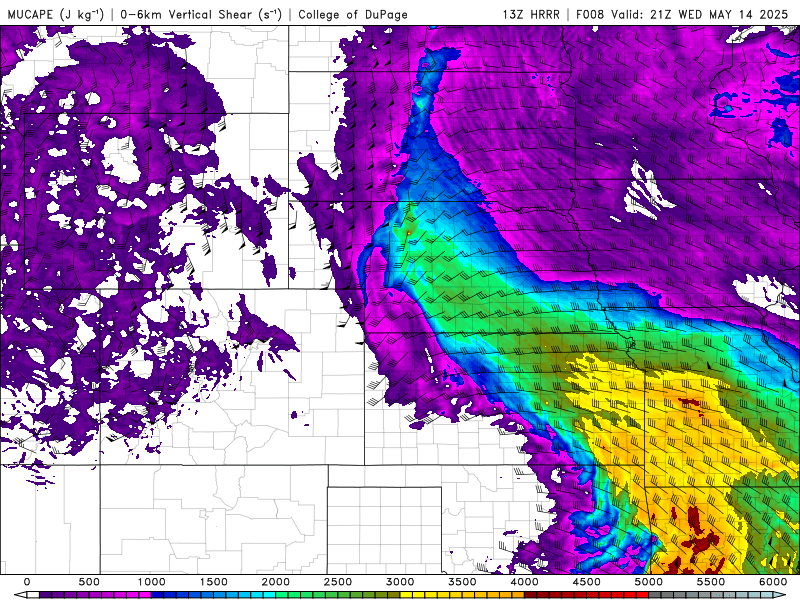Click the 5000 tick label on the color scale
The width and height of the screenshot is (800, 600).
(x=649, y=582)
